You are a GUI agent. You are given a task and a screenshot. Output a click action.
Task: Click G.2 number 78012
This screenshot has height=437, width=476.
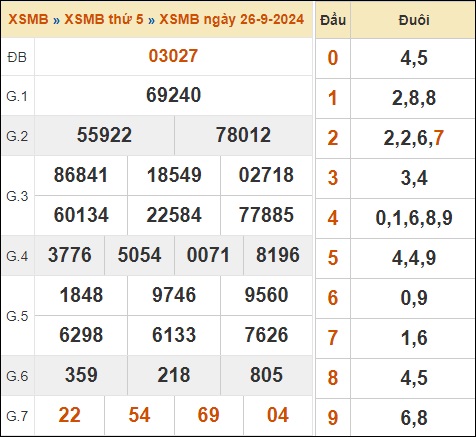[243, 135]
